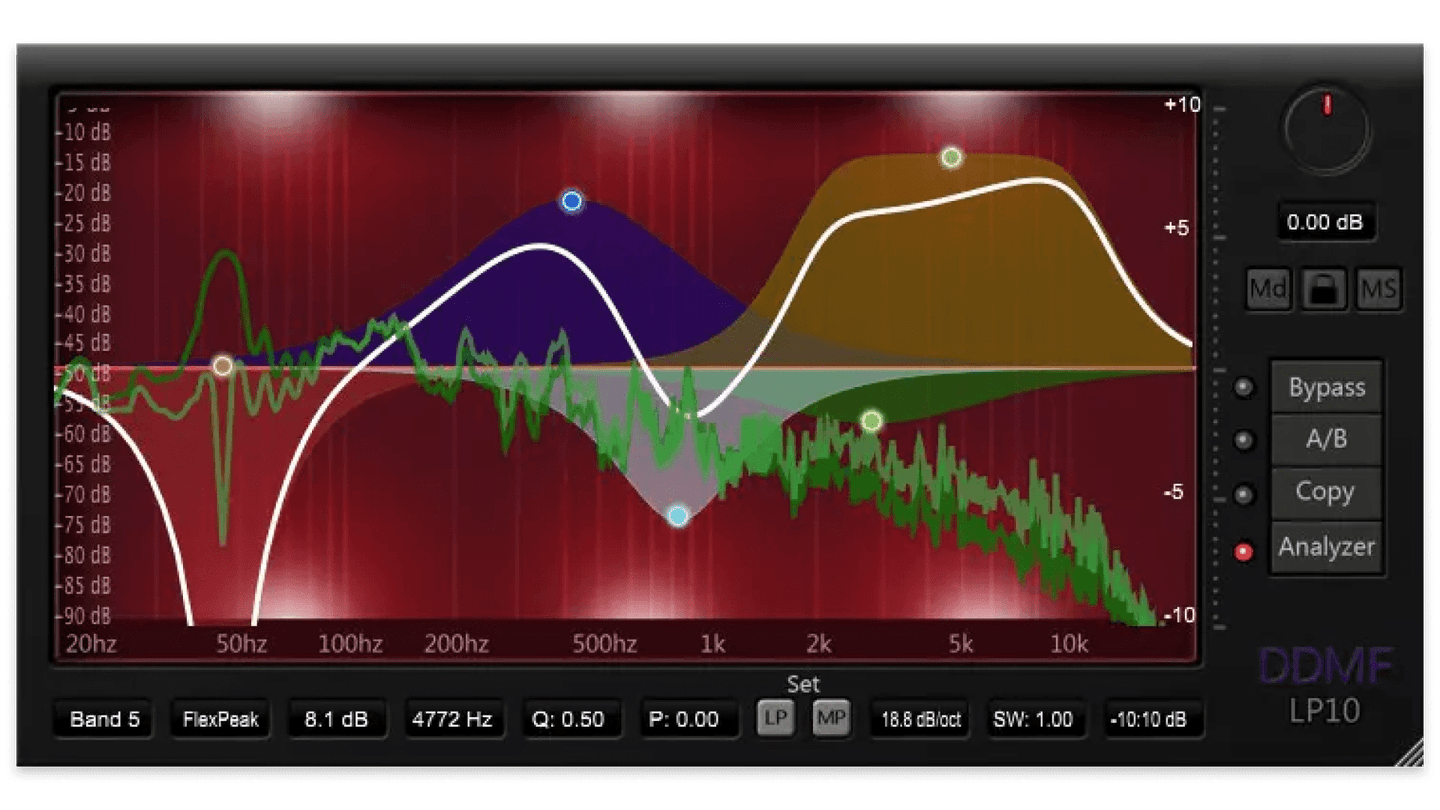Screen dimensions: 1440x810
Task: Toggle the Analyzer LED indicator
Action: [1245, 547]
